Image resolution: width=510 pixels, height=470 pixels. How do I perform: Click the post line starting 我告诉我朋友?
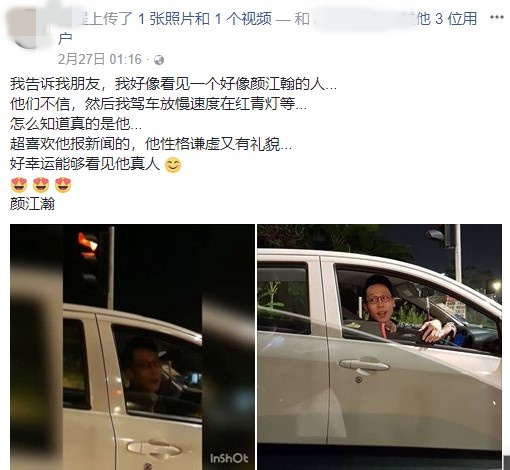click(x=173, y=84)
